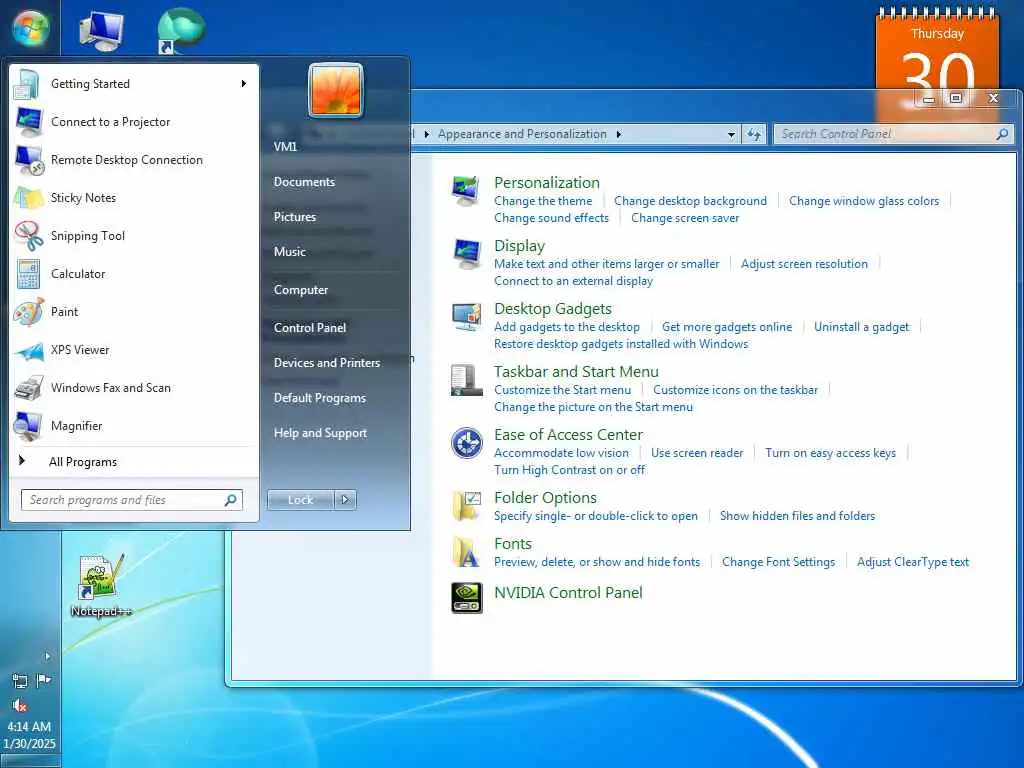Click the Desktop Gadgets category icon
Image resolution: width=1024 pixels, height=768 pixels.
pos(466,317)
